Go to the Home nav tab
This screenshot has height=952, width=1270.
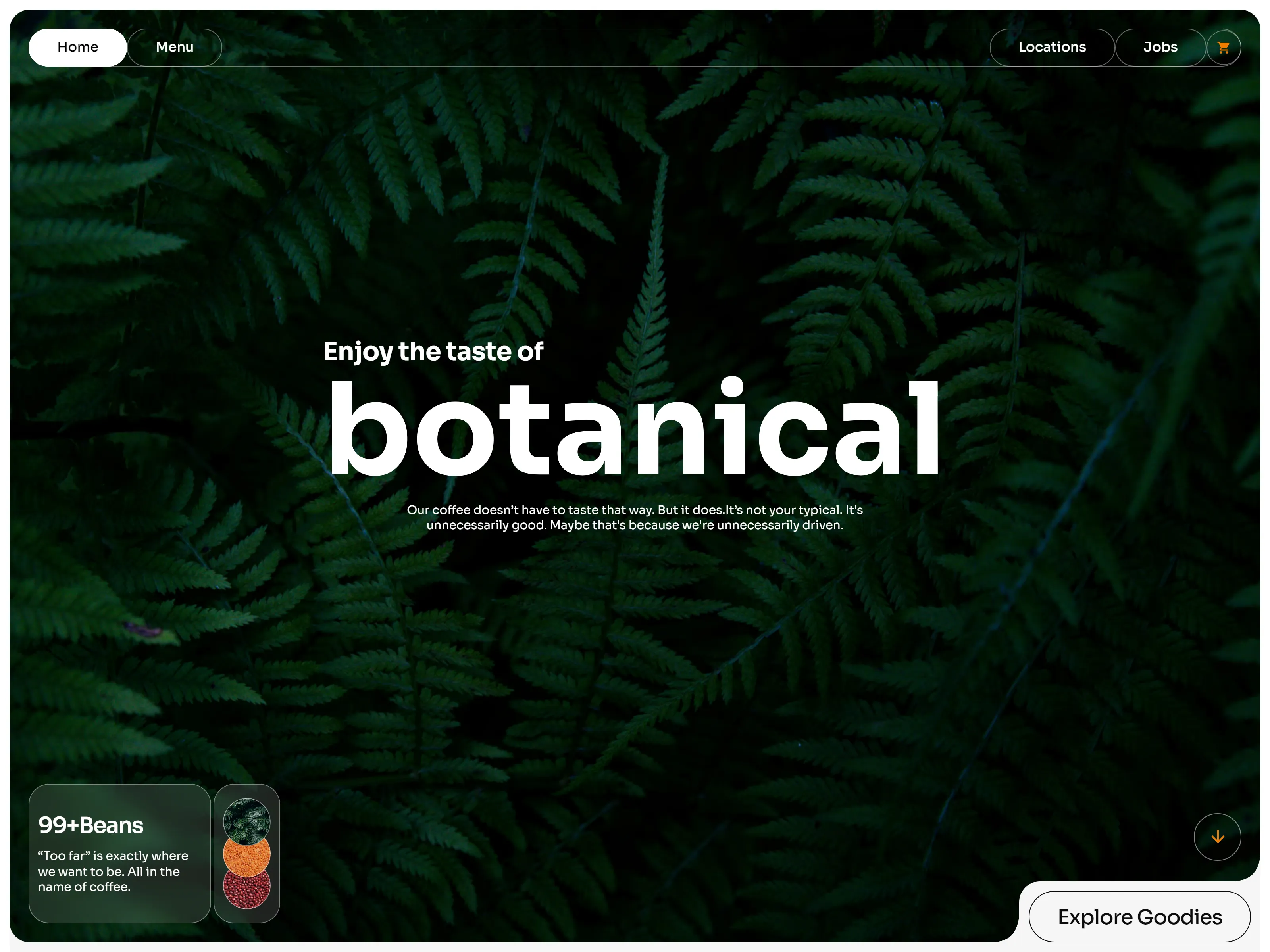(77, 48)
